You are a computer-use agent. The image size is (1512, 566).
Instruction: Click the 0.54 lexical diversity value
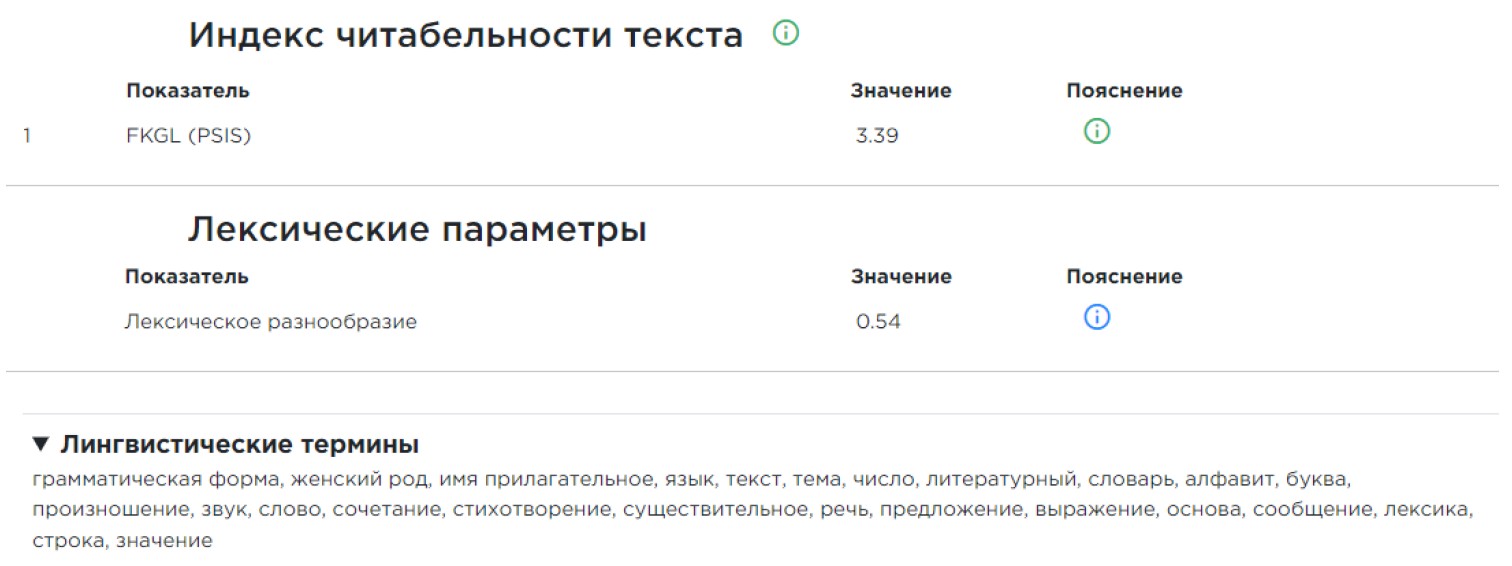[x=878, y=322]
